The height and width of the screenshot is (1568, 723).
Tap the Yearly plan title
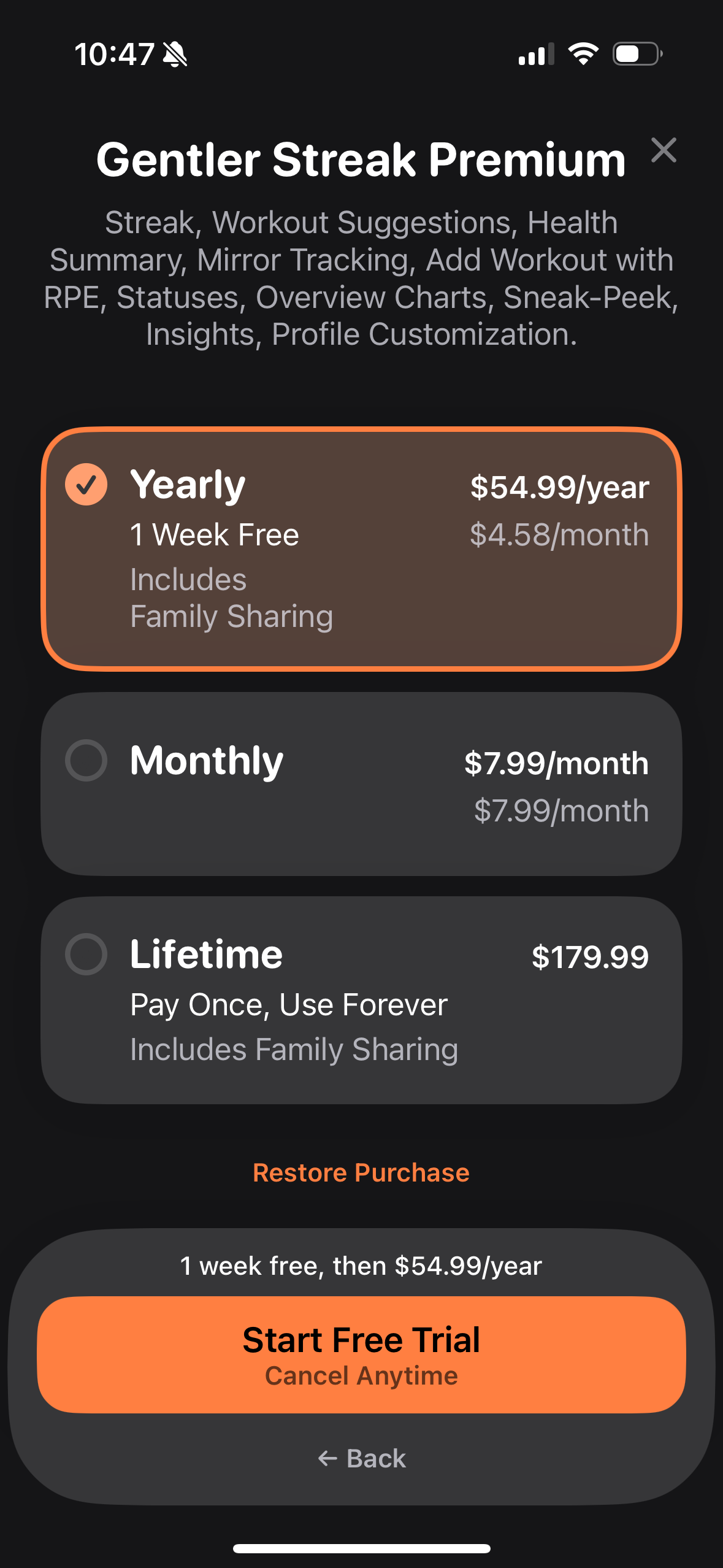click(x=188, y=485)
